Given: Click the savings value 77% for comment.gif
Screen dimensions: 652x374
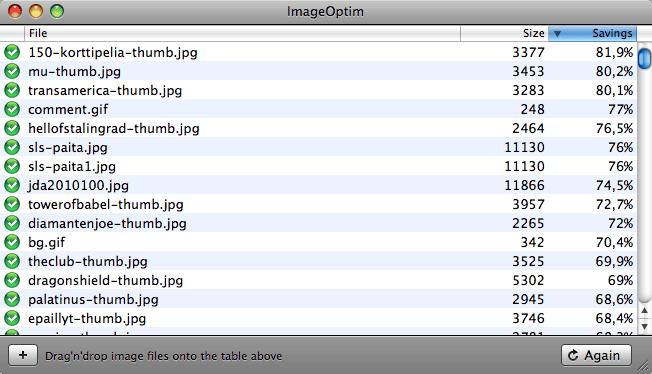Looking at the screenshot, I should tap(620, 109).
